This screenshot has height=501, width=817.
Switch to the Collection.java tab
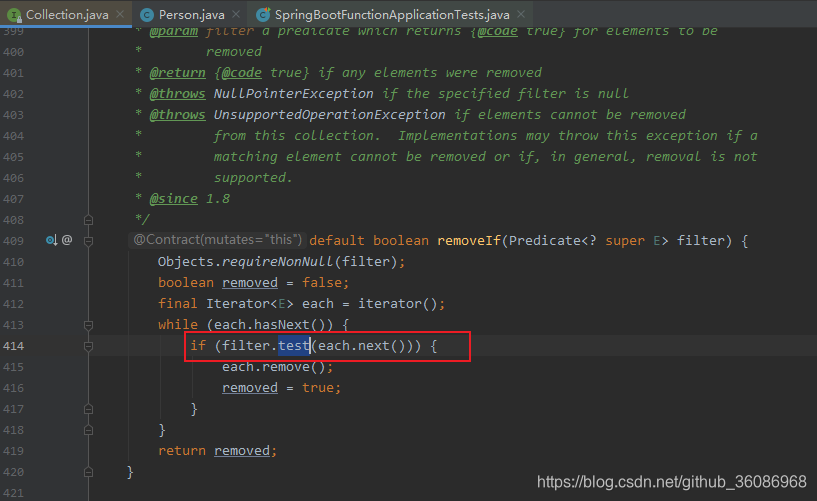coord(67,15)
